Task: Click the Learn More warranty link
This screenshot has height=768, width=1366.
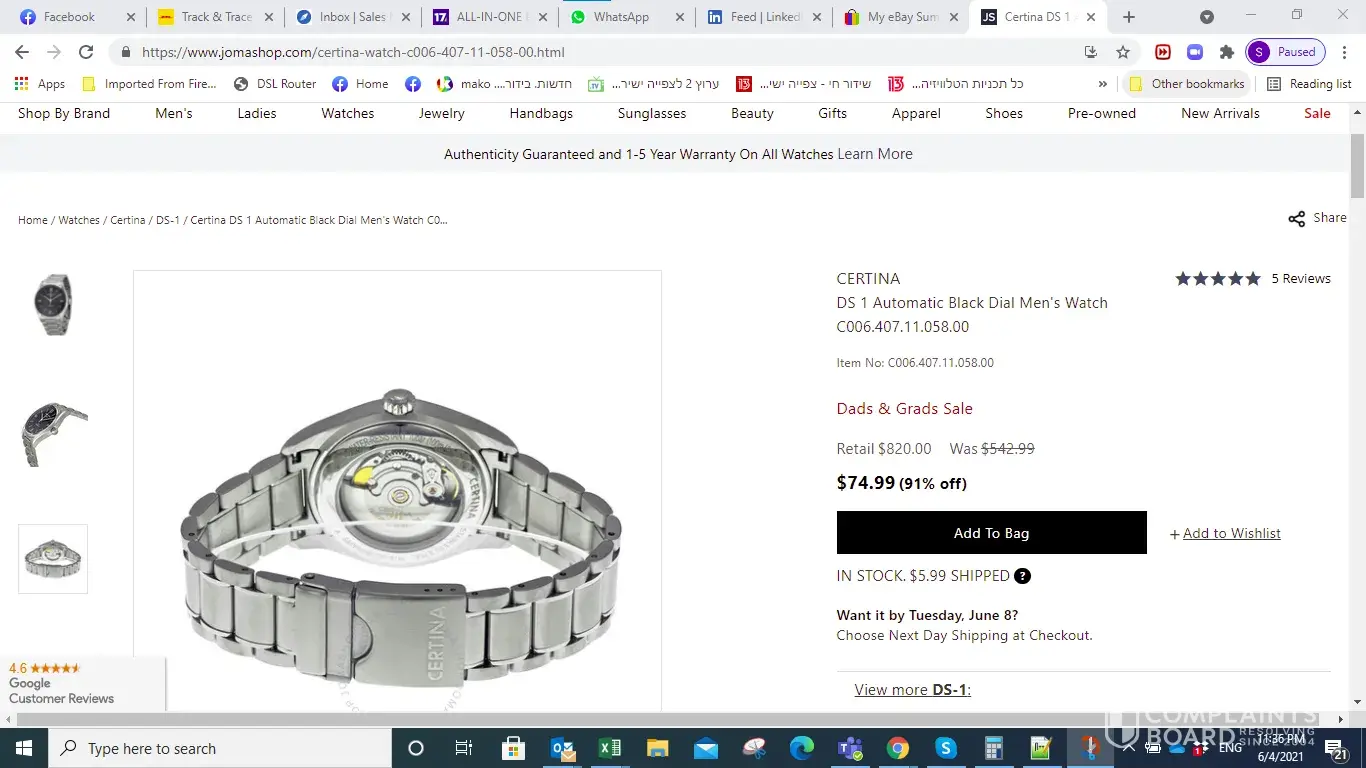Action: (875, 154)
